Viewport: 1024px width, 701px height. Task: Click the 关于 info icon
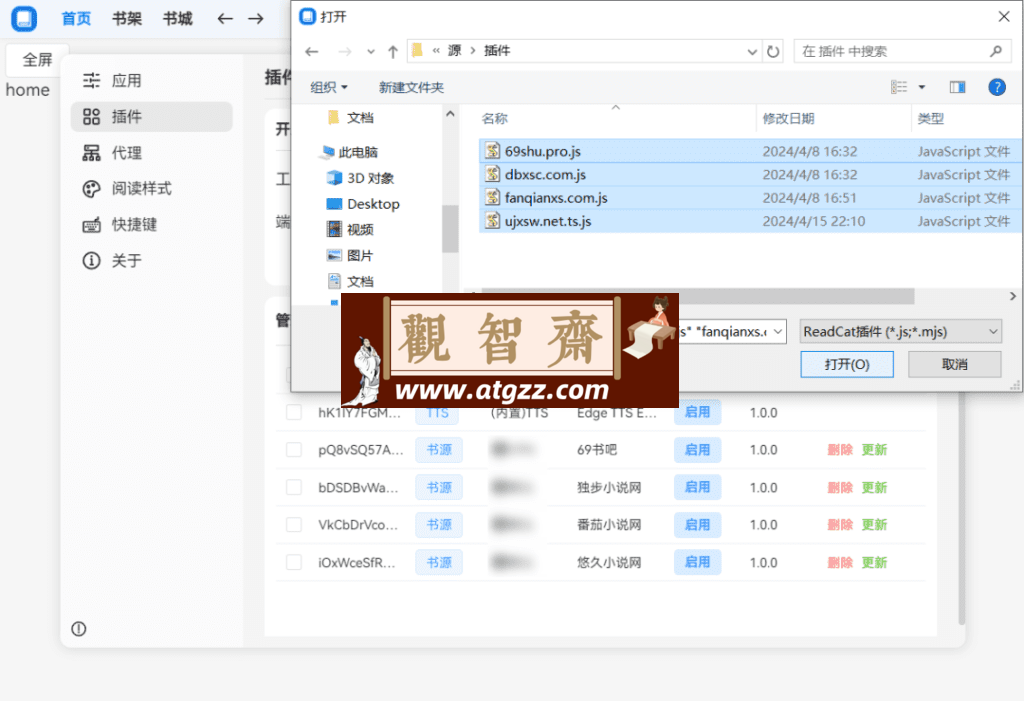point(91,261)
